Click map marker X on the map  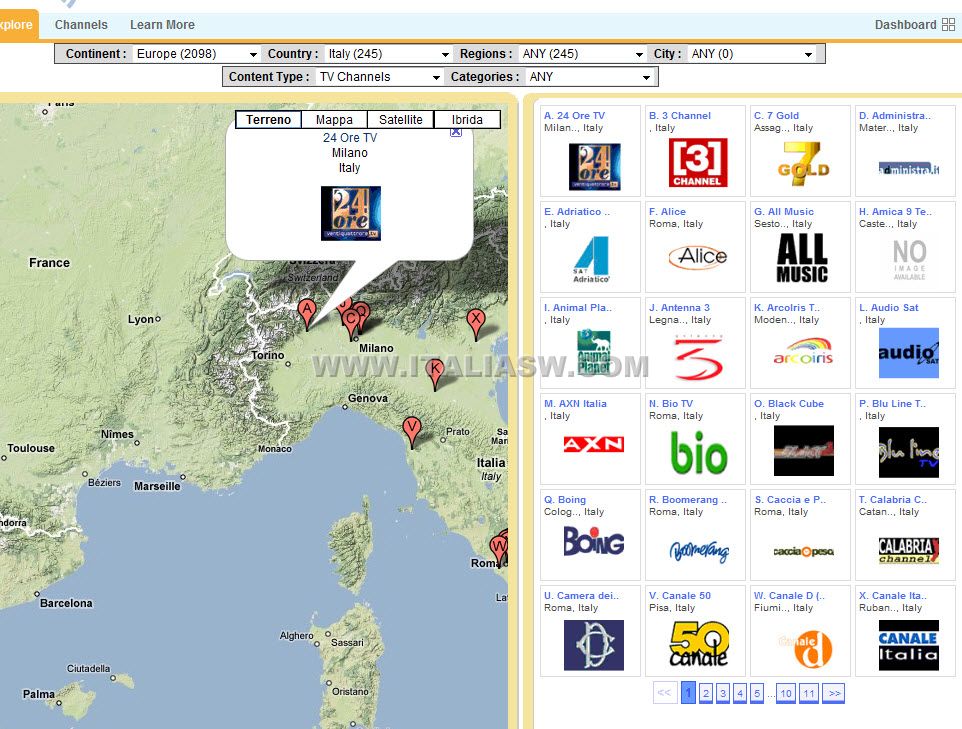475,322
